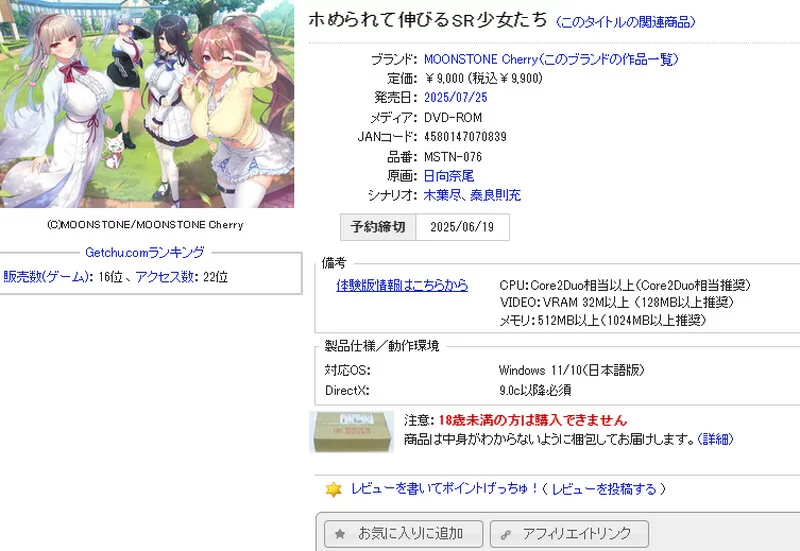Open scenario writer 木葉尽 link
The width and height of the screenshot is (800, 551).
[442, 195]
